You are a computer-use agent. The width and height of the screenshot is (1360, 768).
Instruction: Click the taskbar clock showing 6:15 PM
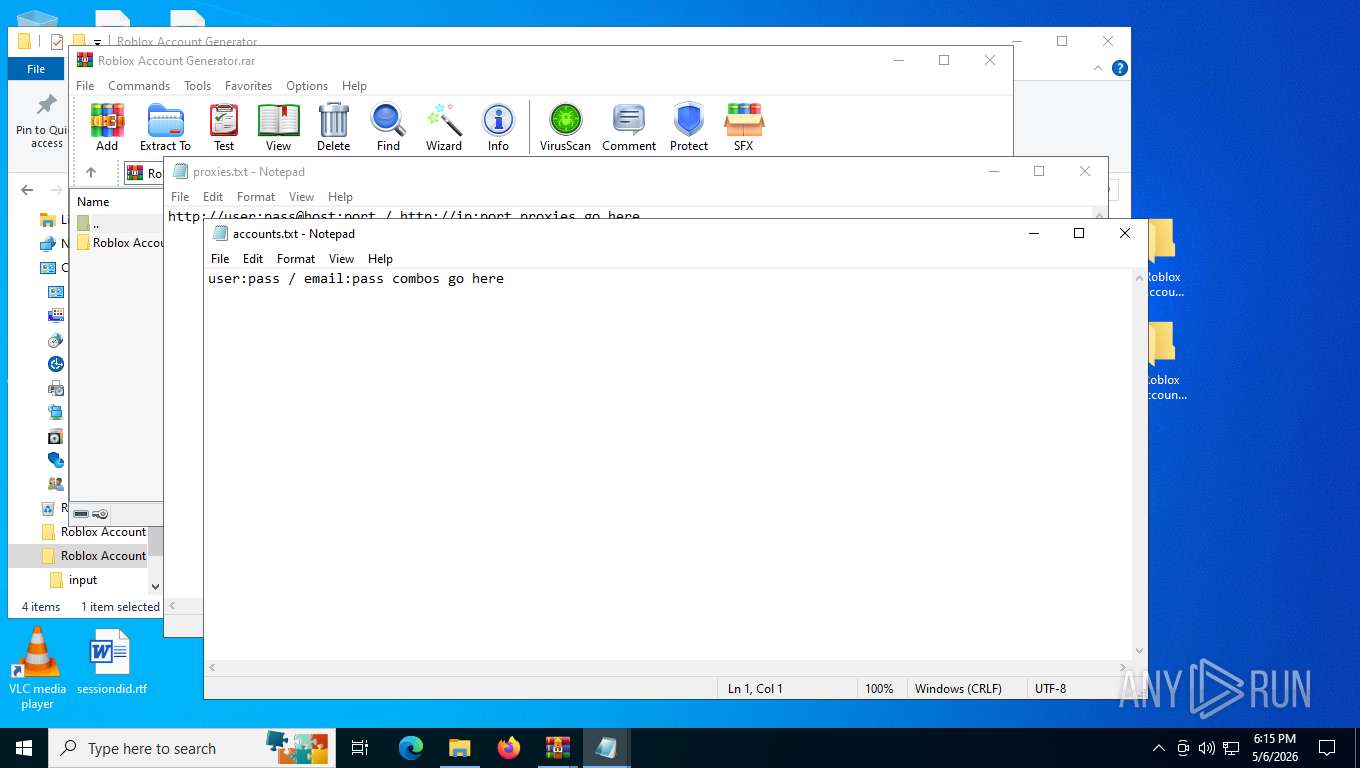(x=1274, y=748)
